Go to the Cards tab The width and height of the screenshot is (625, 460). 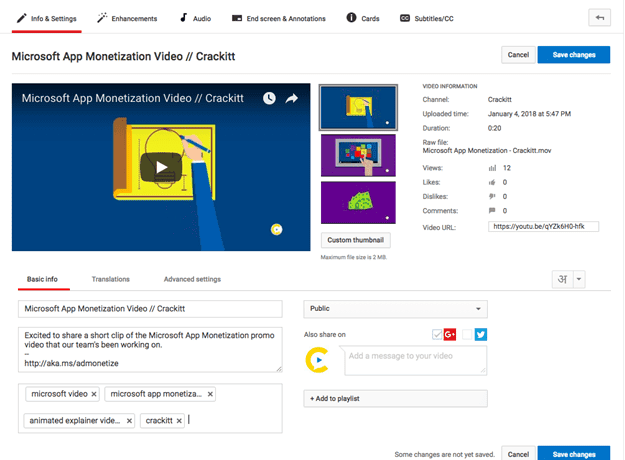pyautogui.click(x=363, y=19)
